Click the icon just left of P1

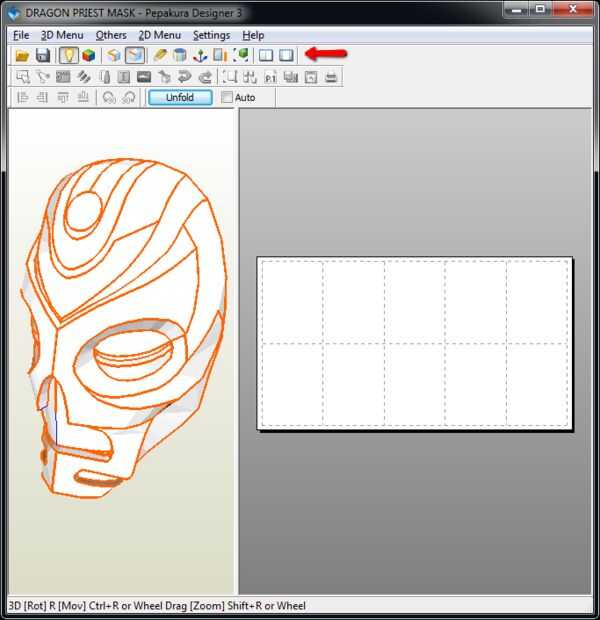[250, 77]
